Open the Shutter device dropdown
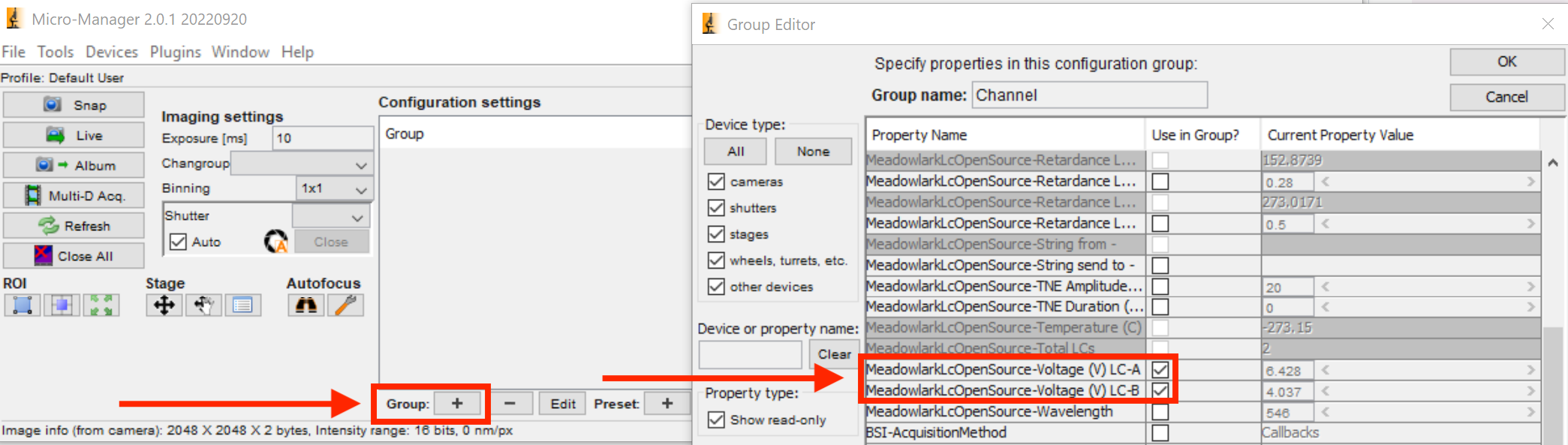Screen dimensions: 1568x445 tap(331, 217)
